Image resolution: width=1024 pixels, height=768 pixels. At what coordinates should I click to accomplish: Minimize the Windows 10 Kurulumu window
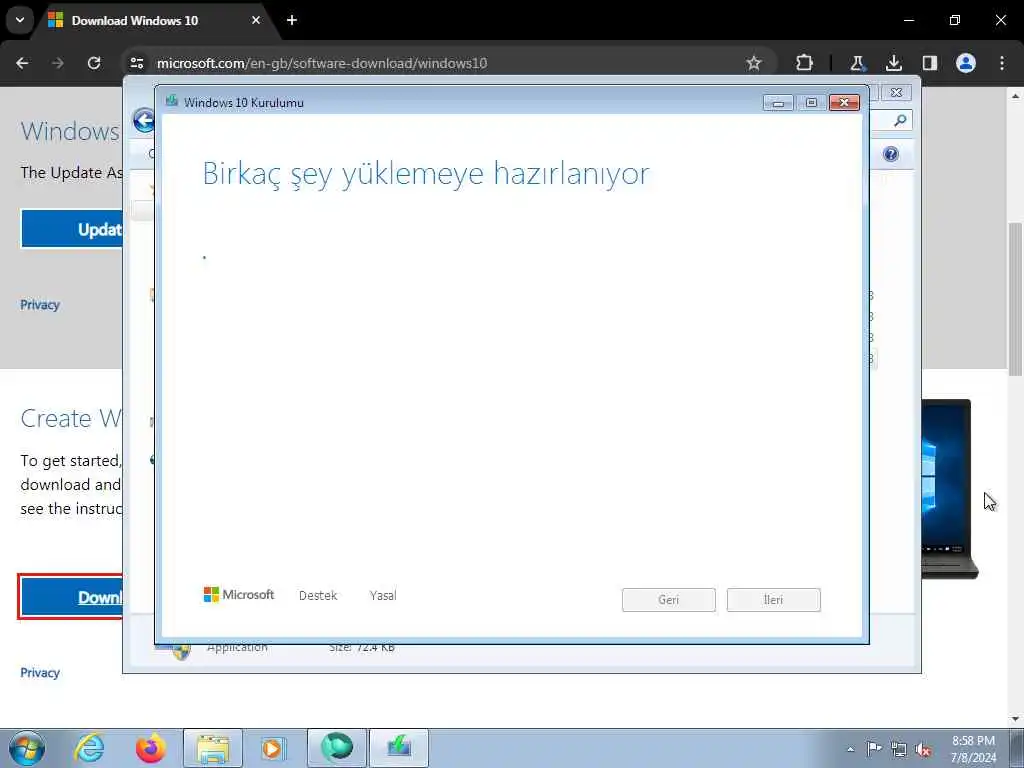(x=778, y=103)
